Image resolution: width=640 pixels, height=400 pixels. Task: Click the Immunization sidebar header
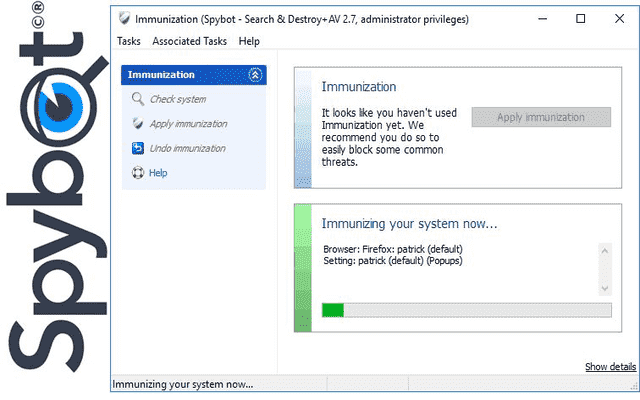(194, 75)
